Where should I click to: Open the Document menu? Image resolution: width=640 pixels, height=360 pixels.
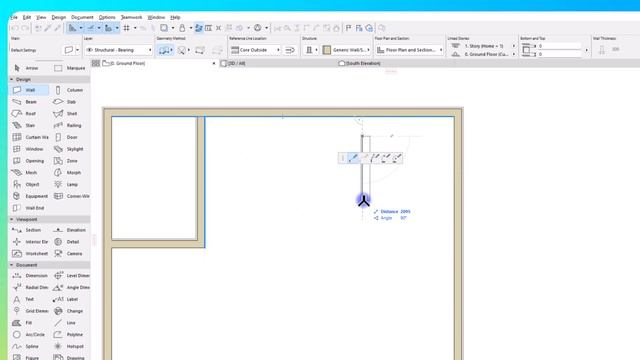[x=82, y=18]
